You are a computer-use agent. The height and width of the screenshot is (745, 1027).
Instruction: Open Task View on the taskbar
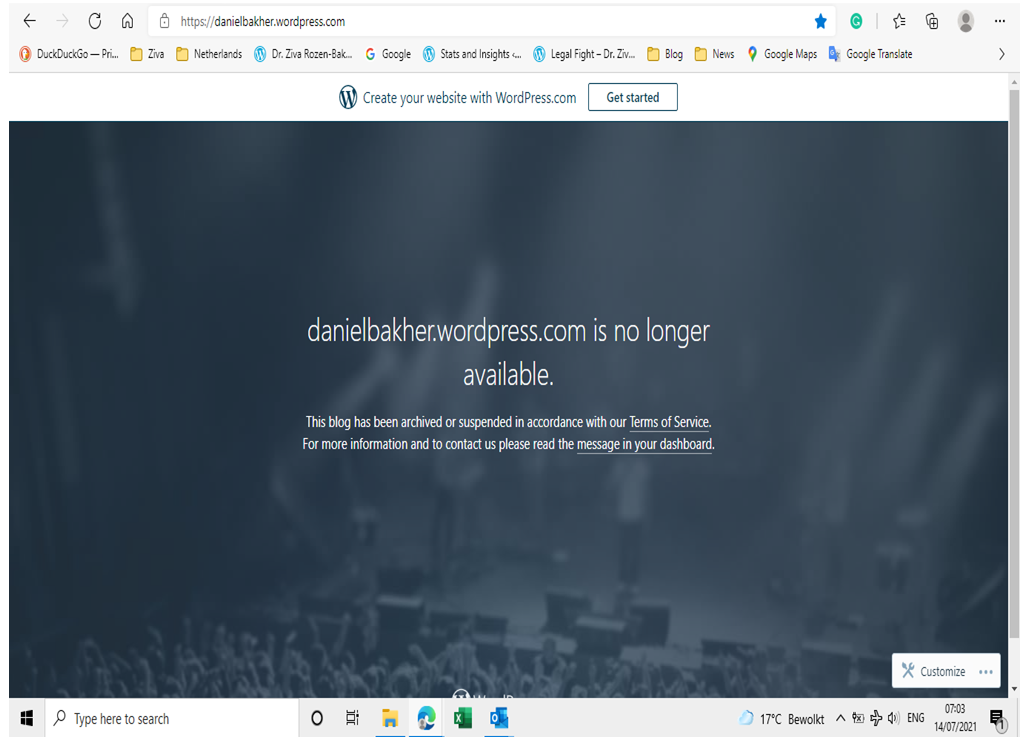click(352, 718)
